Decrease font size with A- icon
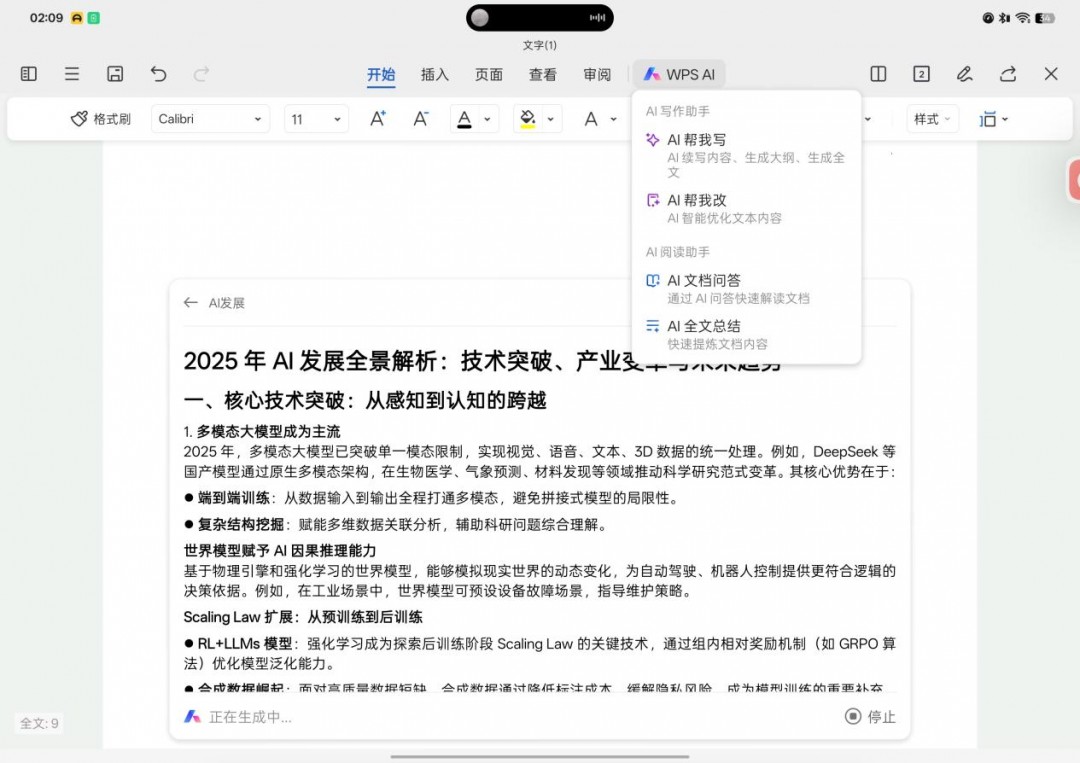The image size is (1080, 763). (x=421, y=119)
